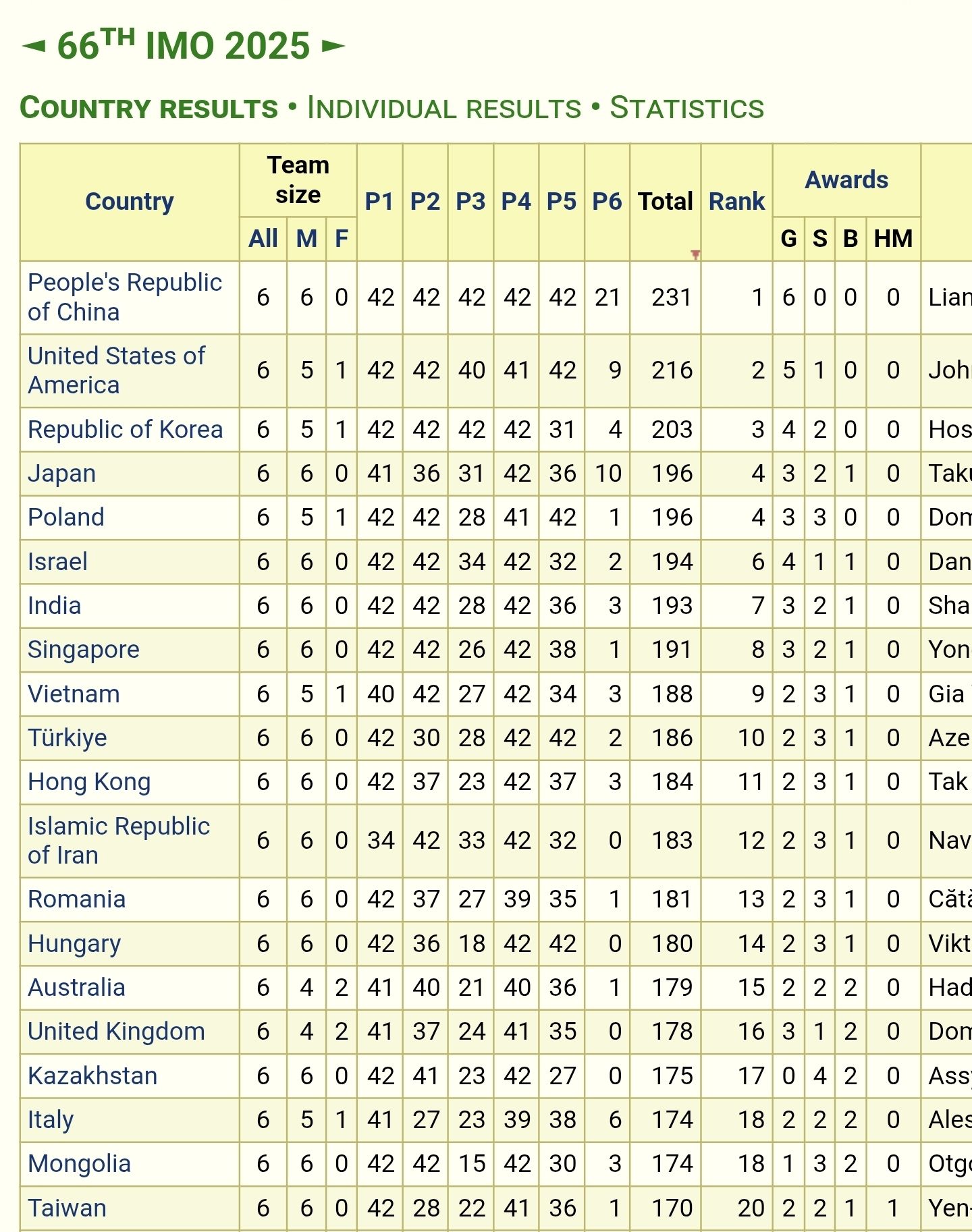This screenshot has height=1232, width=972.
Task: Select the Türkiye country link
Action: [x=67, y=738]
